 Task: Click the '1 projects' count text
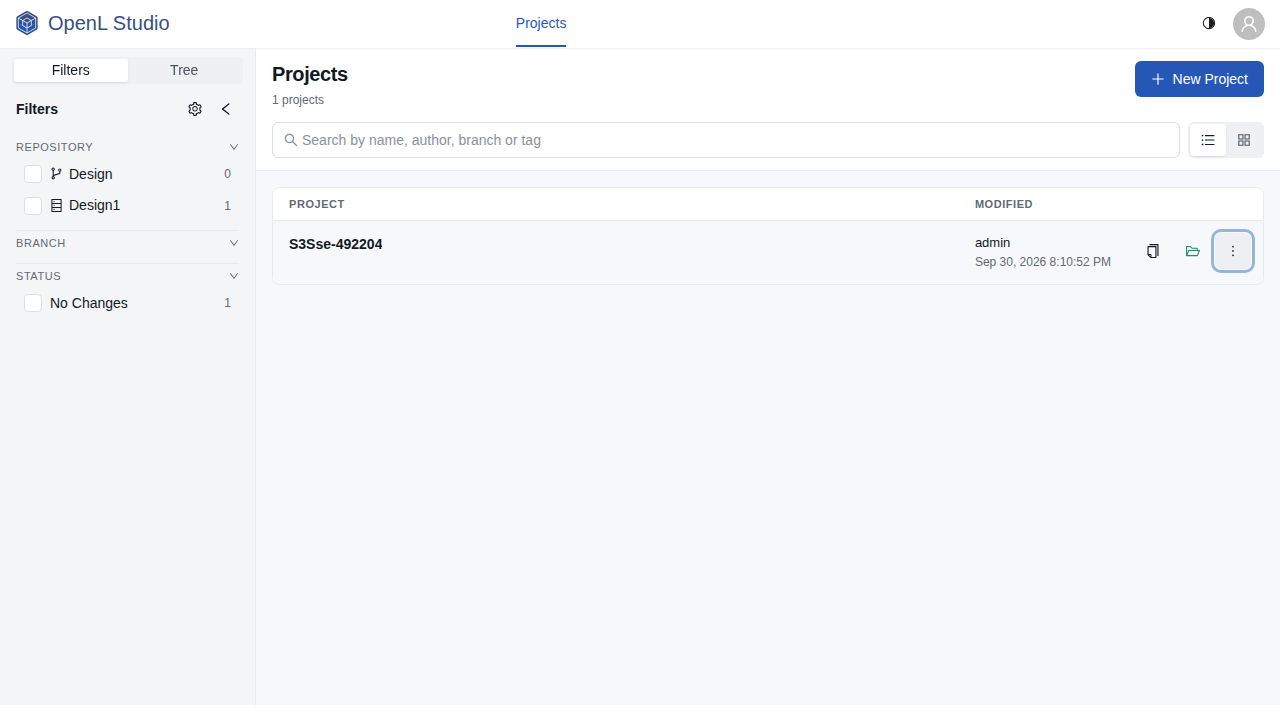[298, 100]
